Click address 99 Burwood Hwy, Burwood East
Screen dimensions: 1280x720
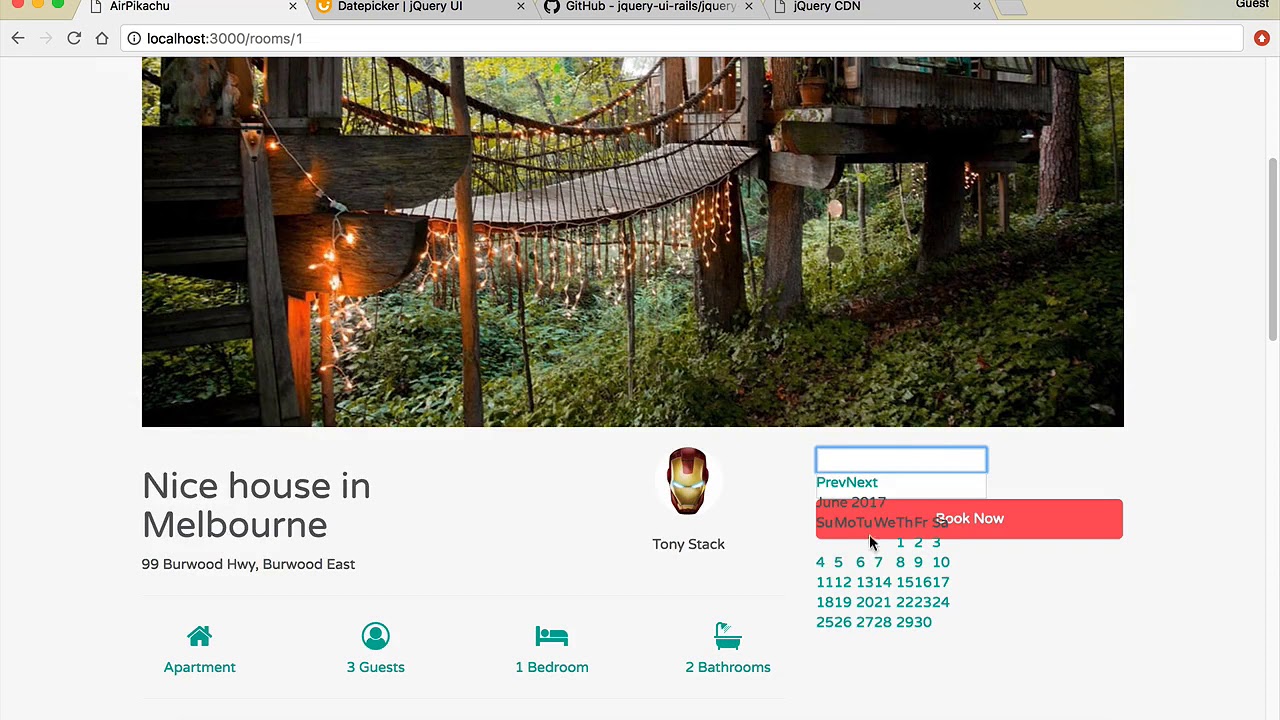[248, 564]
